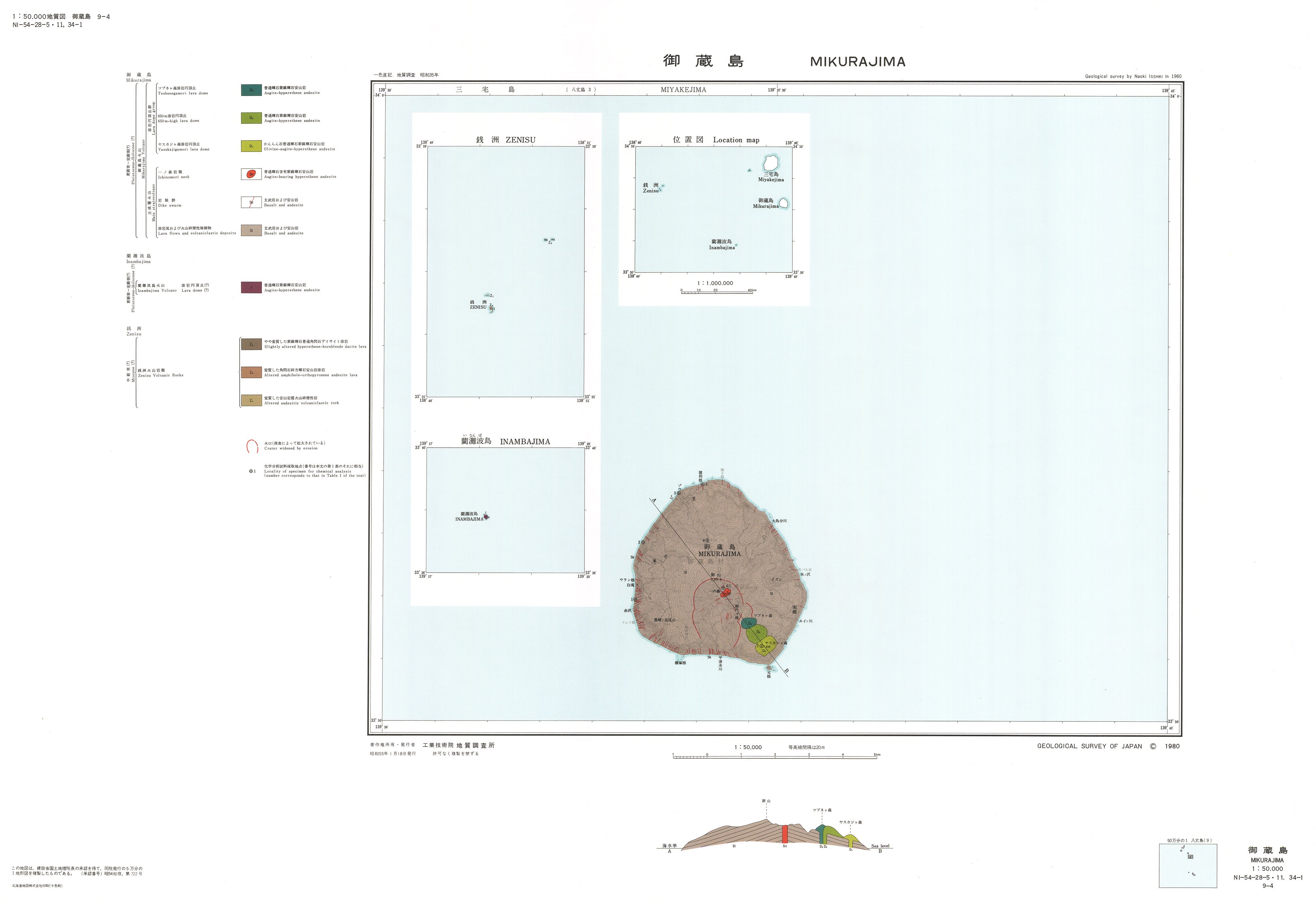Click the Sk dike swarm legend box

(x=251, y=201)
